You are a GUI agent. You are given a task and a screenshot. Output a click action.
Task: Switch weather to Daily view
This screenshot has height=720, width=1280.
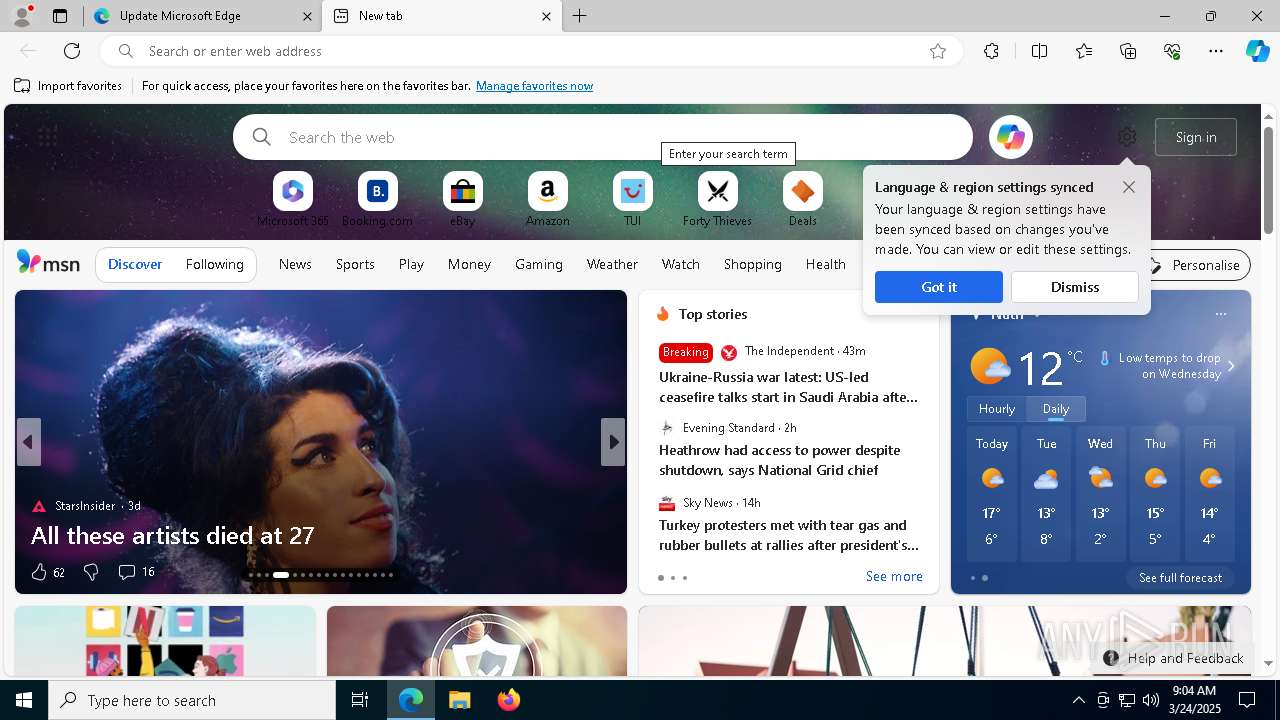1056,409
